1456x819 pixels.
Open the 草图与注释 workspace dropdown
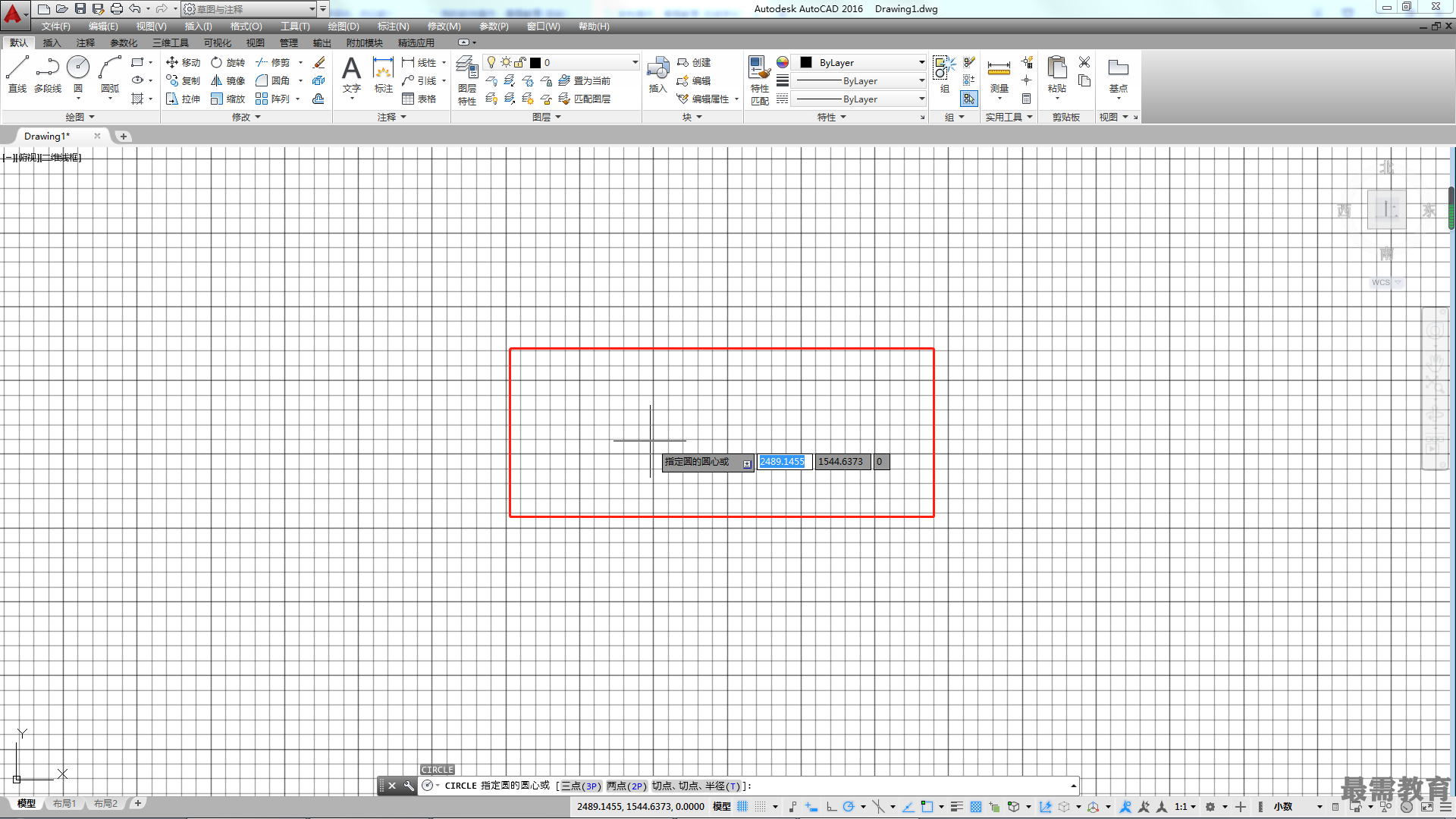pos(249,9)
